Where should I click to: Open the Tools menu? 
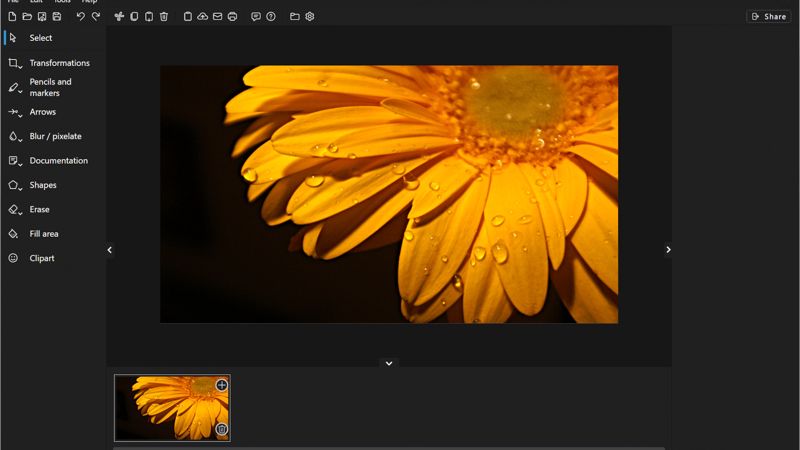click(62, 2)
